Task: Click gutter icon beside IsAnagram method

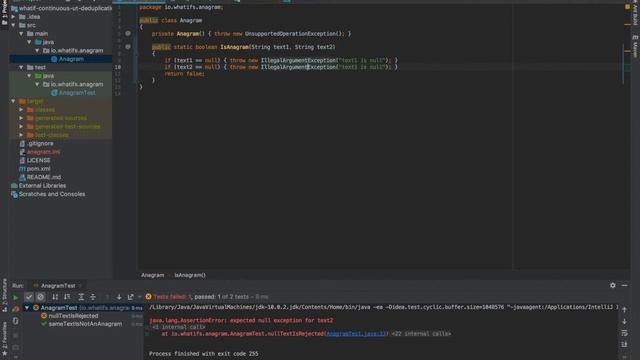Action: point(128,47)
